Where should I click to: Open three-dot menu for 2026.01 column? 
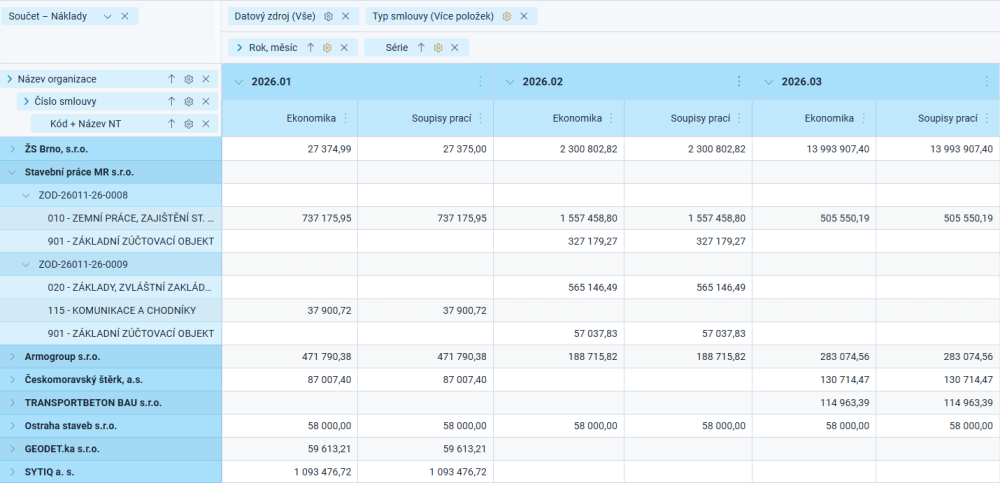pos(481,82)
